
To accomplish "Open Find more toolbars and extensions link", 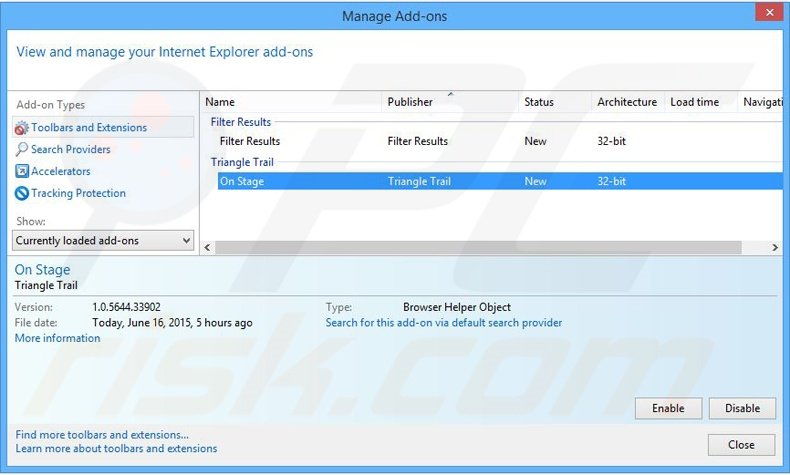I will point(102,435).
